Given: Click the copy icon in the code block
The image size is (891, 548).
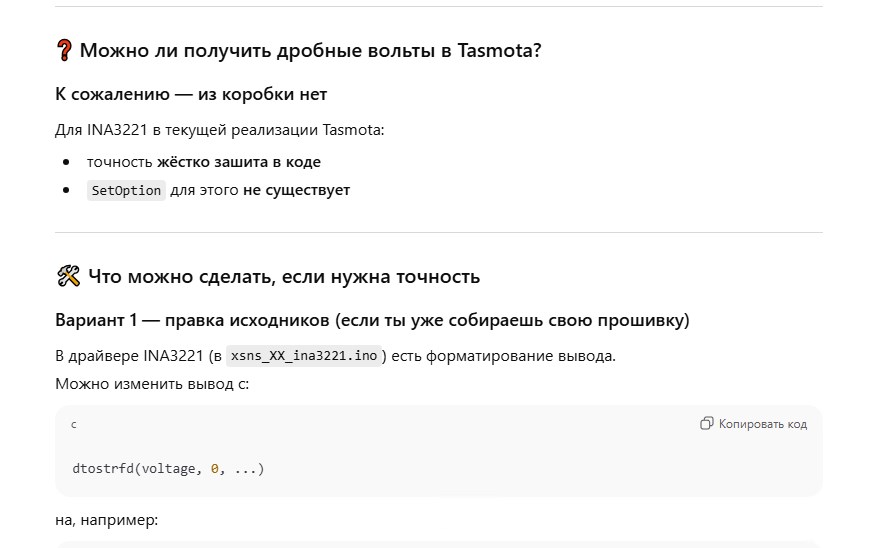Looking at the screenshot, I should pyautogui.click(x=707, y=424).
